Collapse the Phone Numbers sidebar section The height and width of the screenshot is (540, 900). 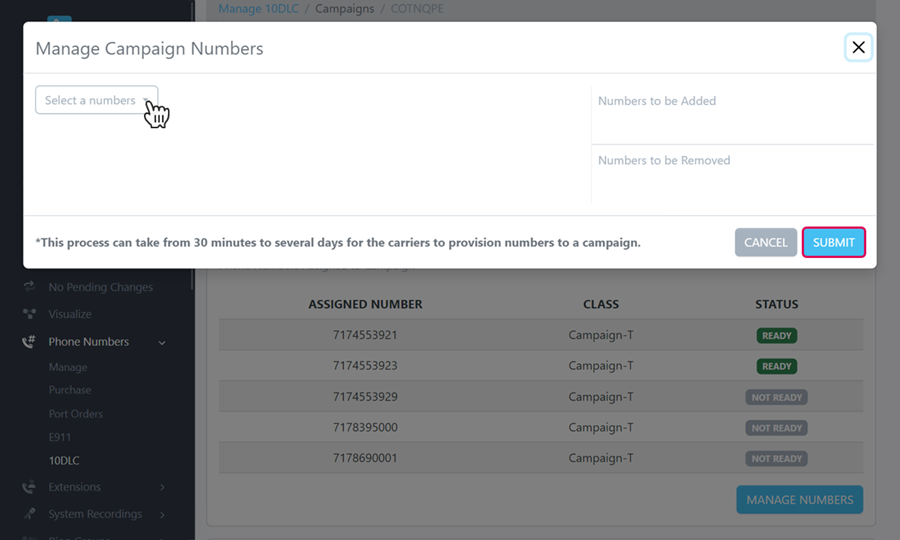pyautogui.click(x=162, y=343)
